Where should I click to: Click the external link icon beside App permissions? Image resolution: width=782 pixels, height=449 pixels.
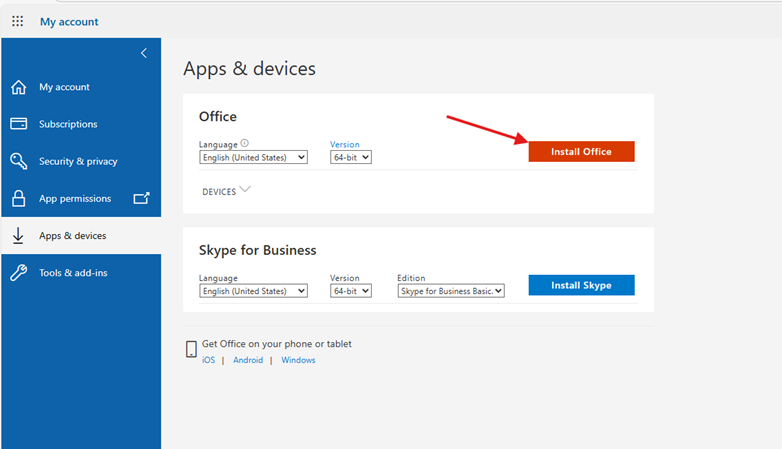(141, 198)
